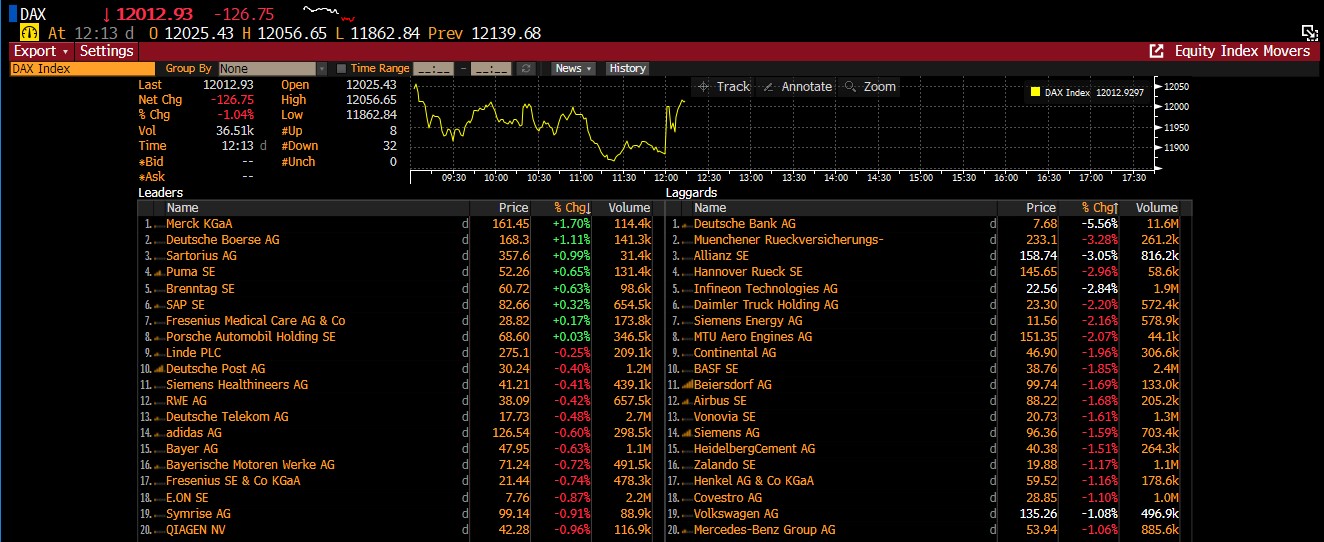Open the Settings menu
Viewport: 1324px width, 542px height.
[x=106, y=51]
